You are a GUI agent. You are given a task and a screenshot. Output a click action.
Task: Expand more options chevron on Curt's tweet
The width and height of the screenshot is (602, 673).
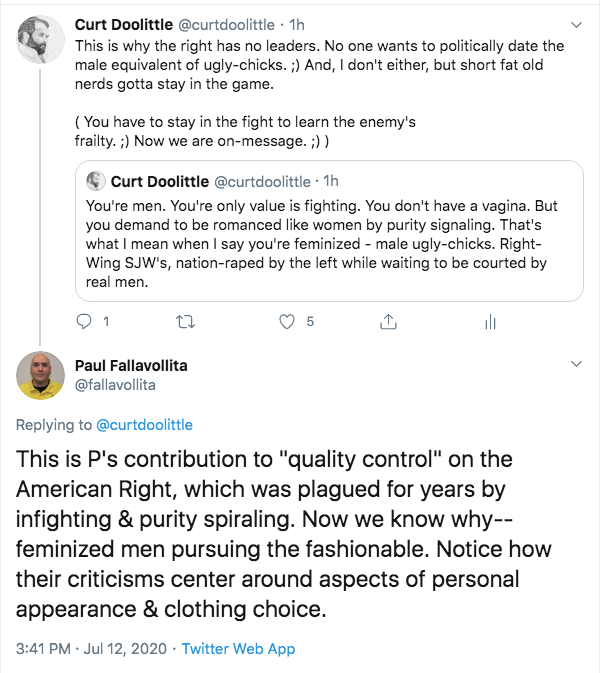click(575, 23)
